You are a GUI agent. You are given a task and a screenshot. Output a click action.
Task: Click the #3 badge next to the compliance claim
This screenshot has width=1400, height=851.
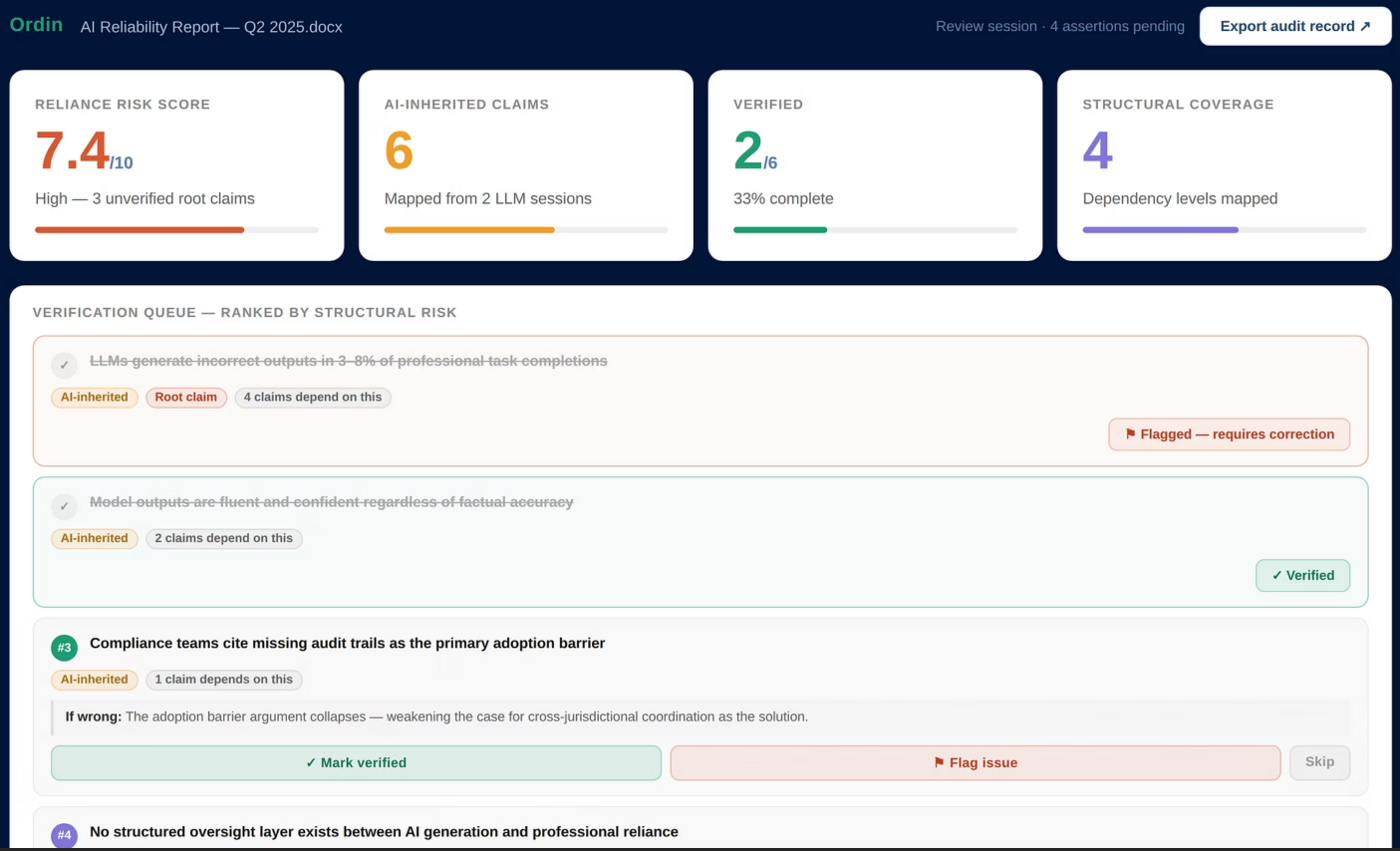coord(64,648)
